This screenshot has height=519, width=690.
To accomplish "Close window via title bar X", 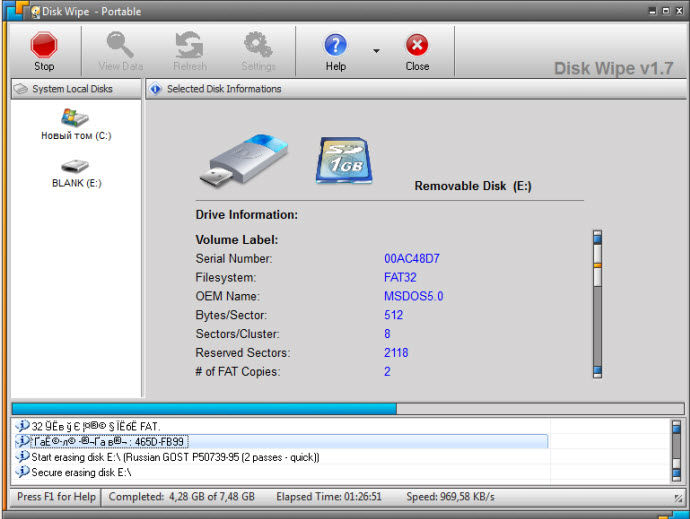I will point(679,11).
